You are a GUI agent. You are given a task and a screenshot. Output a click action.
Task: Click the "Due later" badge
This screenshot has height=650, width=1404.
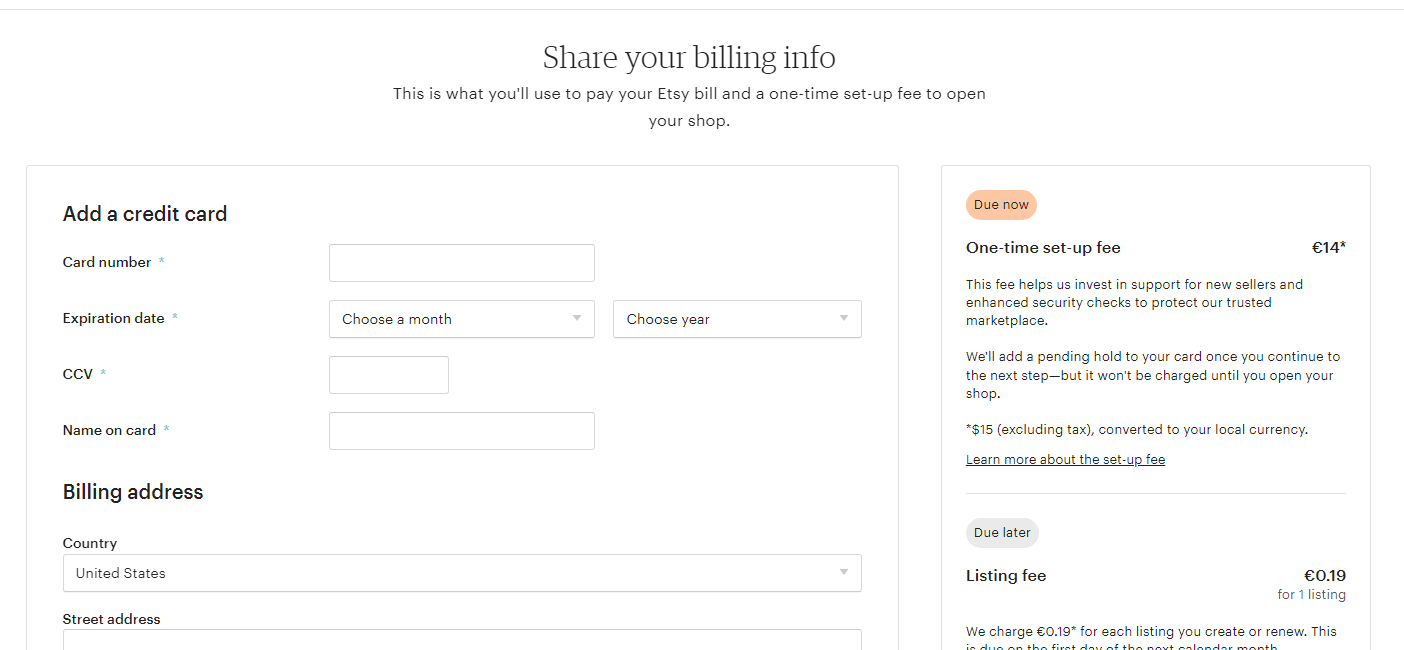[1002, 532]
